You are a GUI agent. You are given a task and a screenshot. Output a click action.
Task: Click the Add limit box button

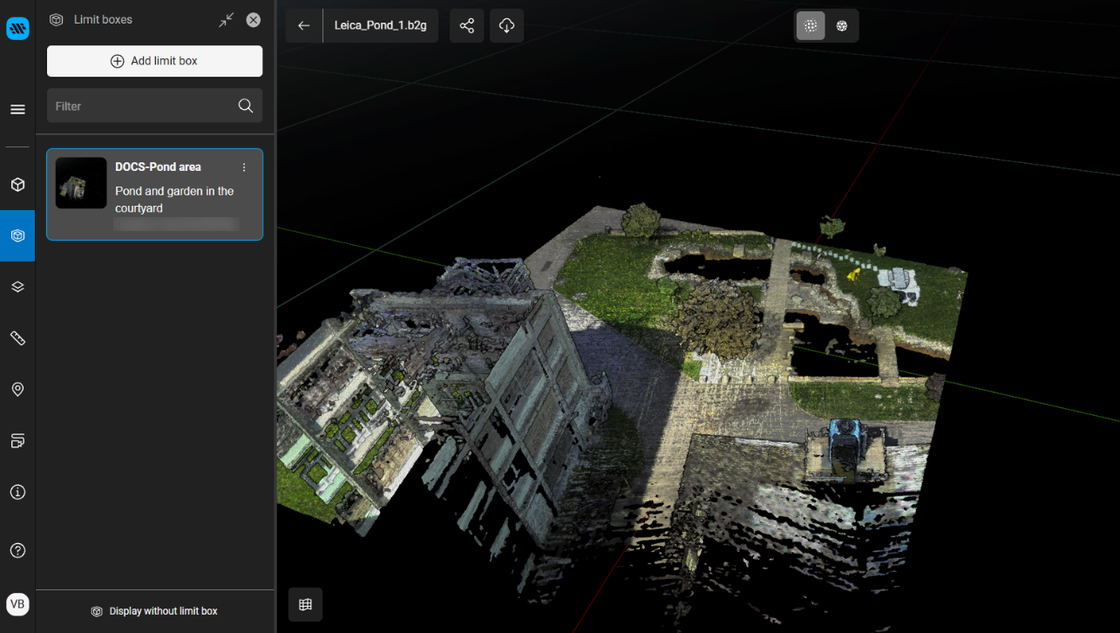[155, 61]
